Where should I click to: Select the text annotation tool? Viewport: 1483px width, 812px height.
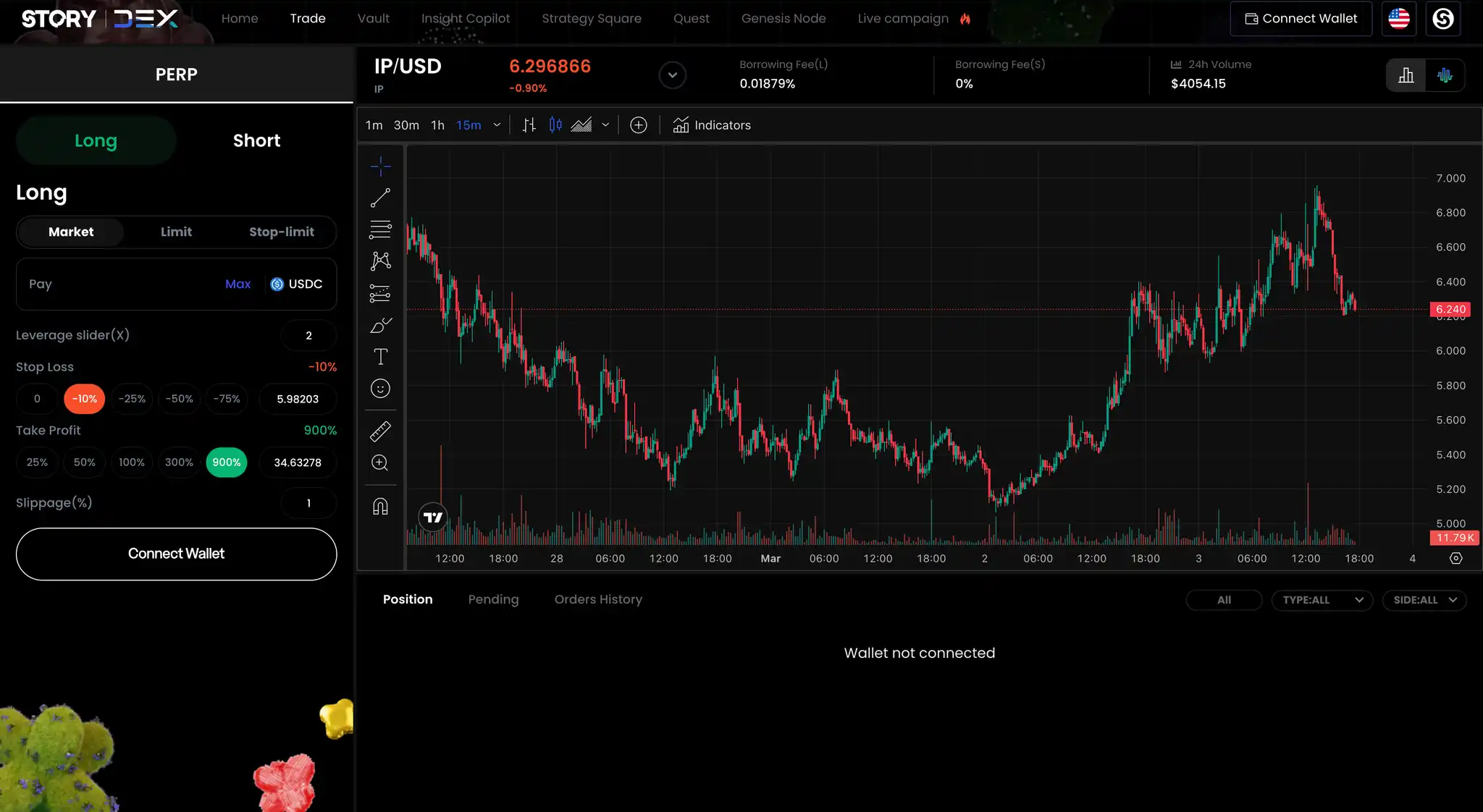pyautogui.click(x=380, y=357)
